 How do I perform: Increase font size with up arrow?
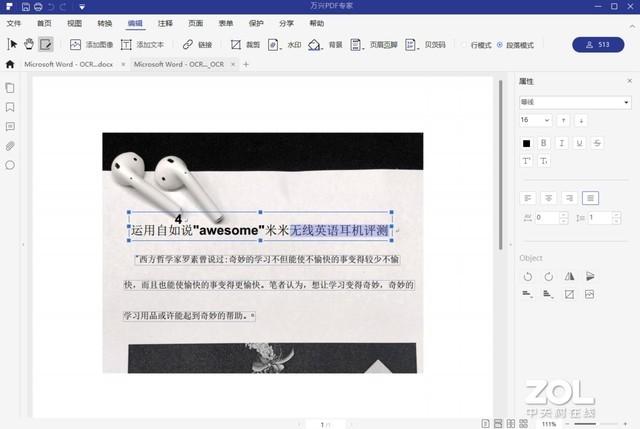click(563, 120)
